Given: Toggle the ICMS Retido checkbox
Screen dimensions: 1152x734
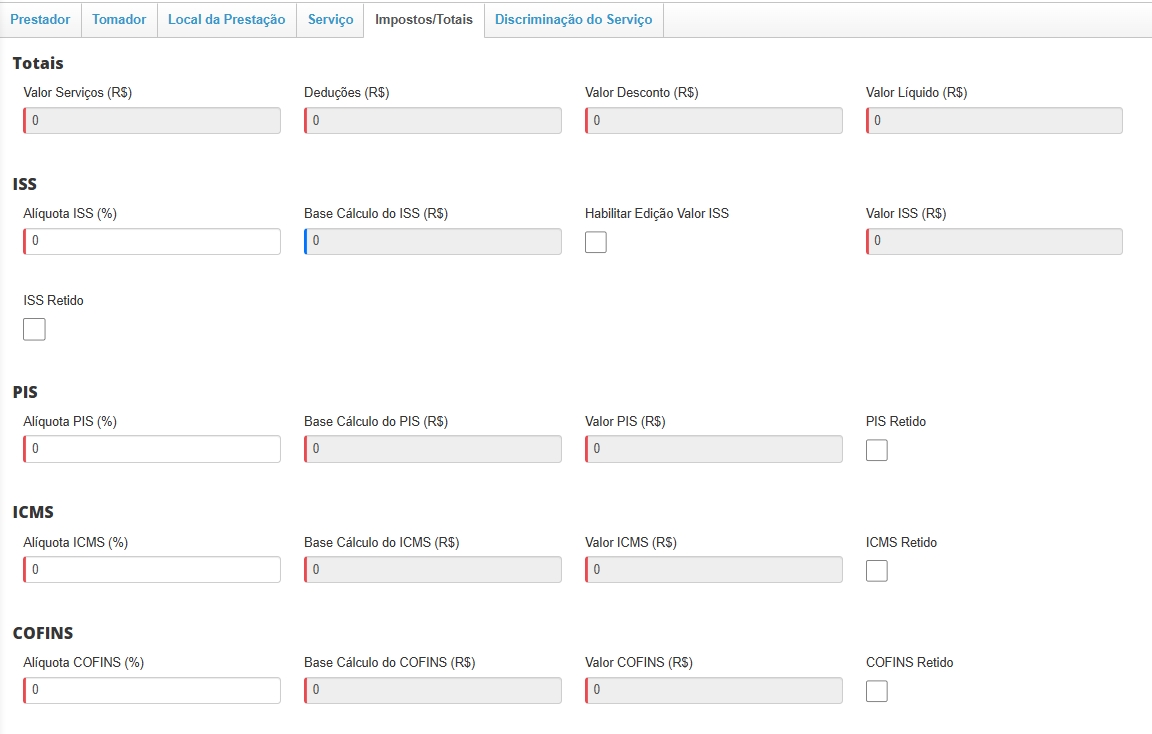Looking at the screenshot, I should coord(877,571).
